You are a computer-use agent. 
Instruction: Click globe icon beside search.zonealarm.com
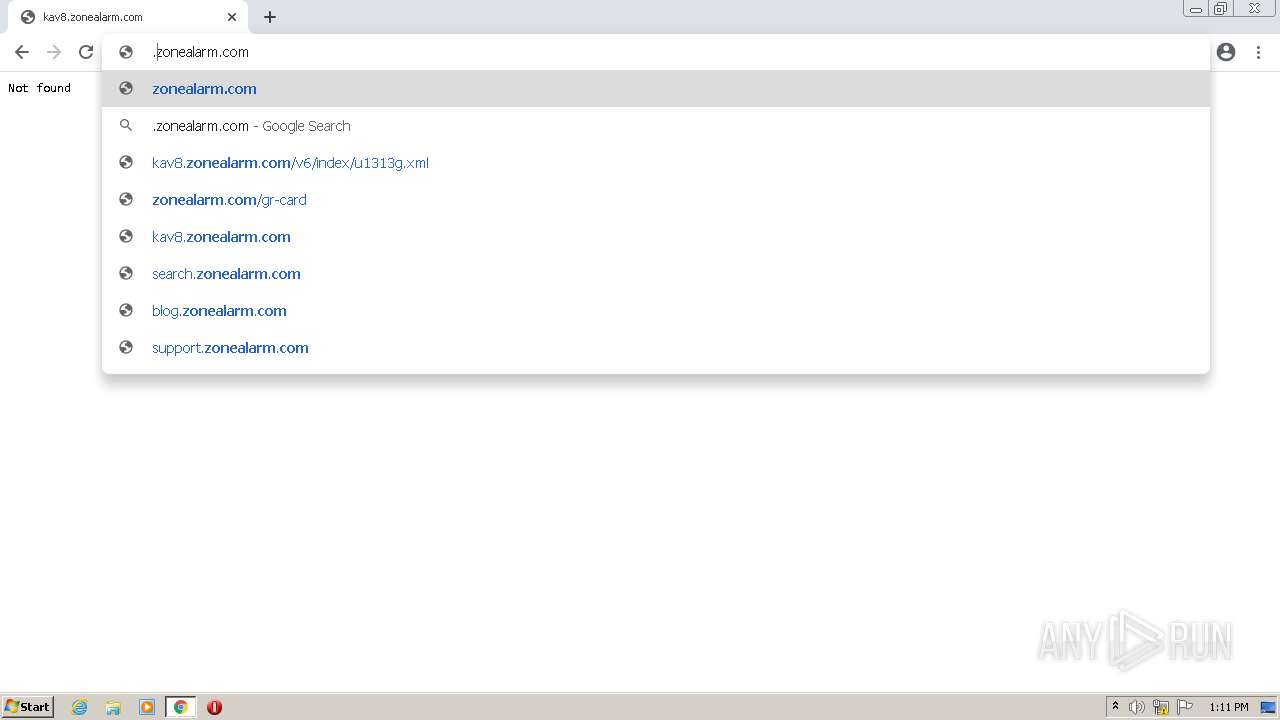click(x=126, y=274)
